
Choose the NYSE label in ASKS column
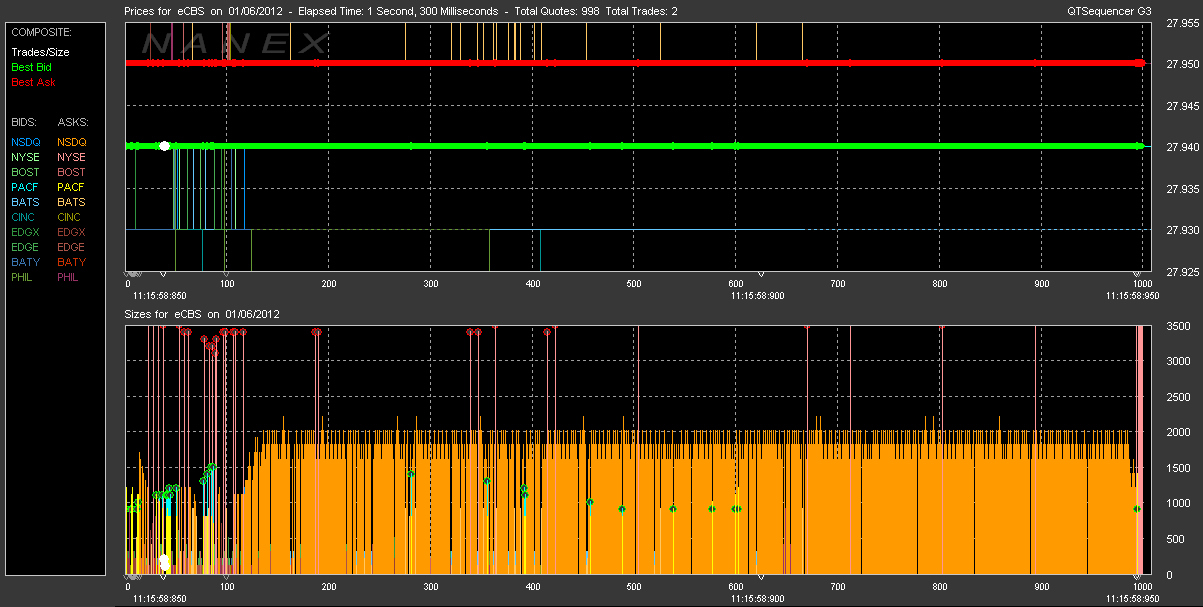(x=71, y=157)
